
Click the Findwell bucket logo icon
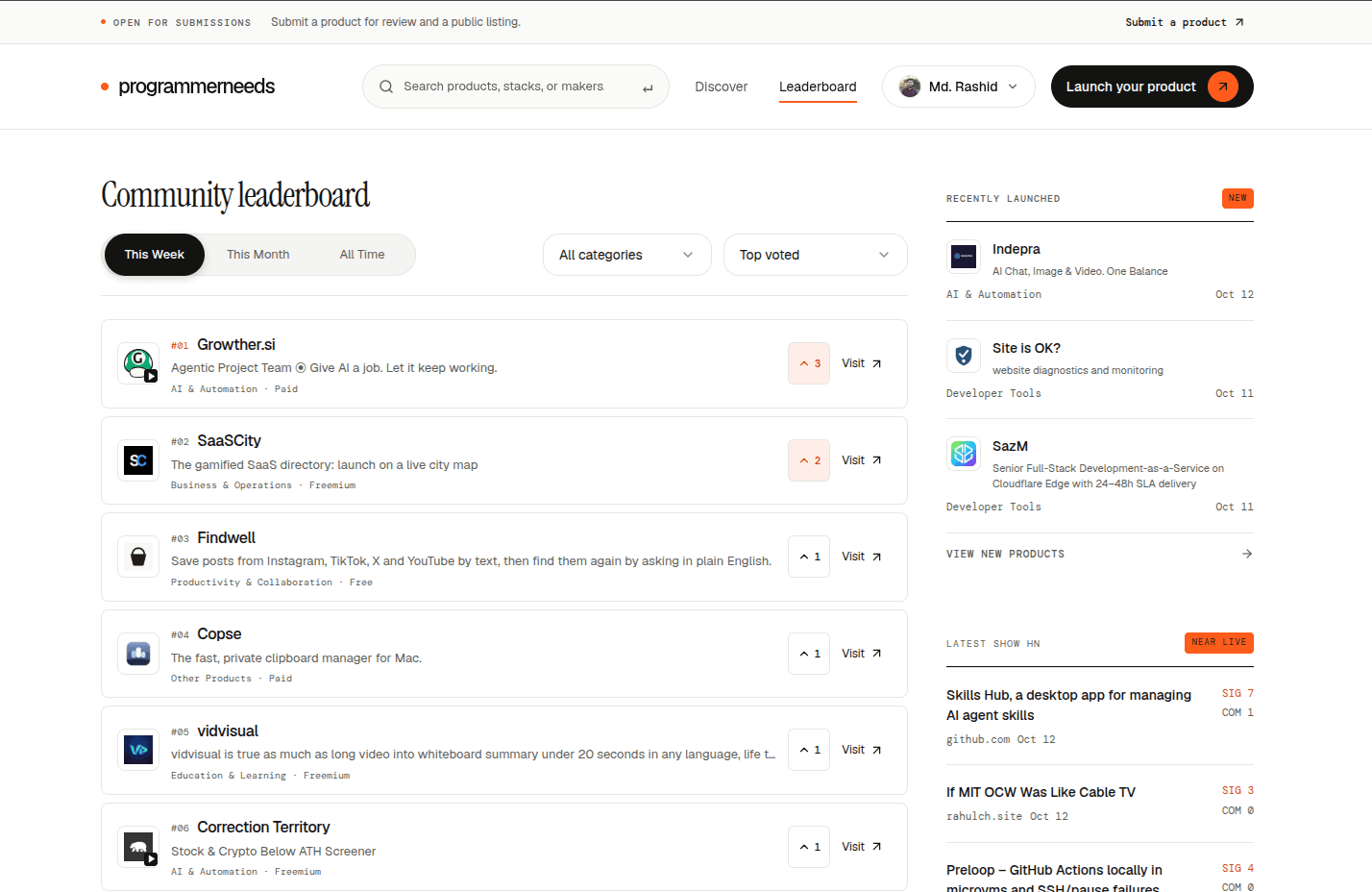coord(138,557)
